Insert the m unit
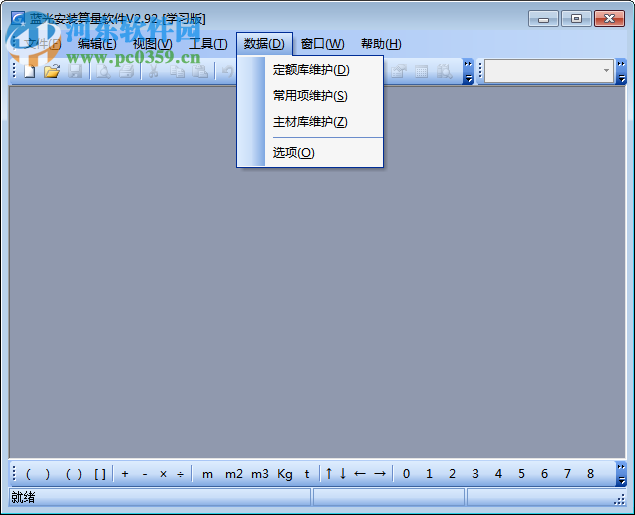 pos(207,474)
